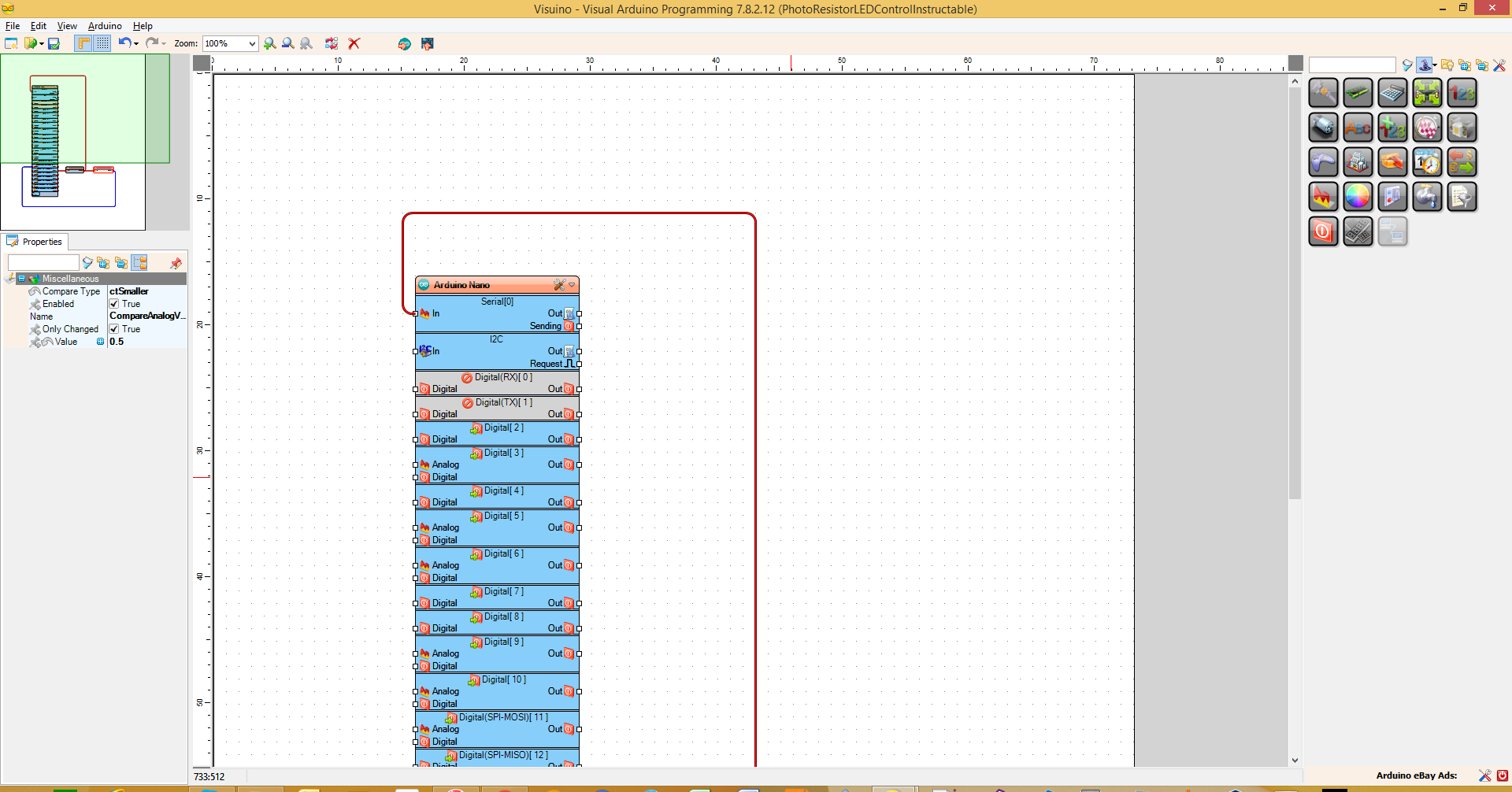The image size is (1512, 792).
Task: Click the red pin icon in Properties
Action: point(176,263)
